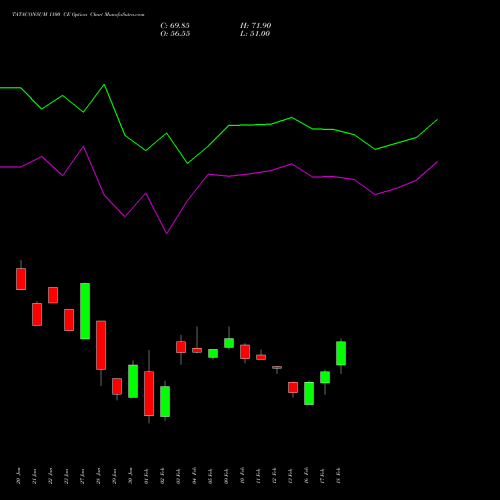Select the red candlestick above 20 Jan

(21, 279)
